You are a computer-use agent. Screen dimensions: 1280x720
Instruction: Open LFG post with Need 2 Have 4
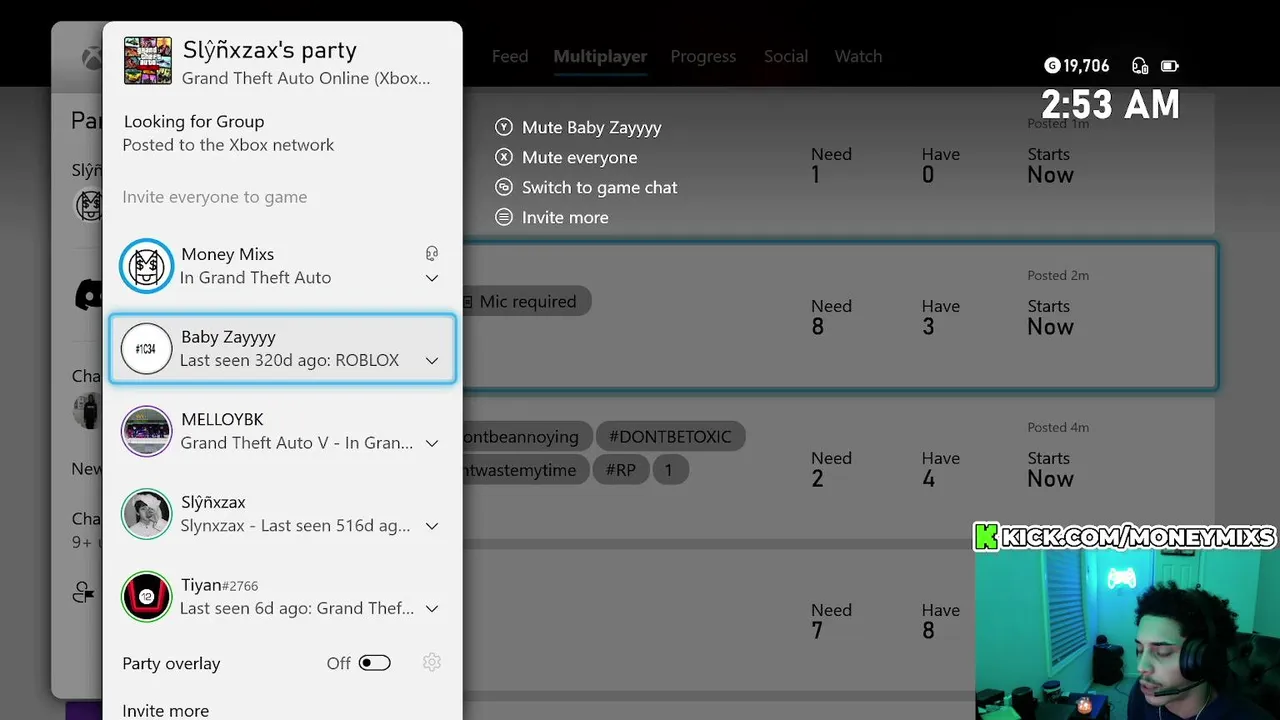[x=840, y=468]
